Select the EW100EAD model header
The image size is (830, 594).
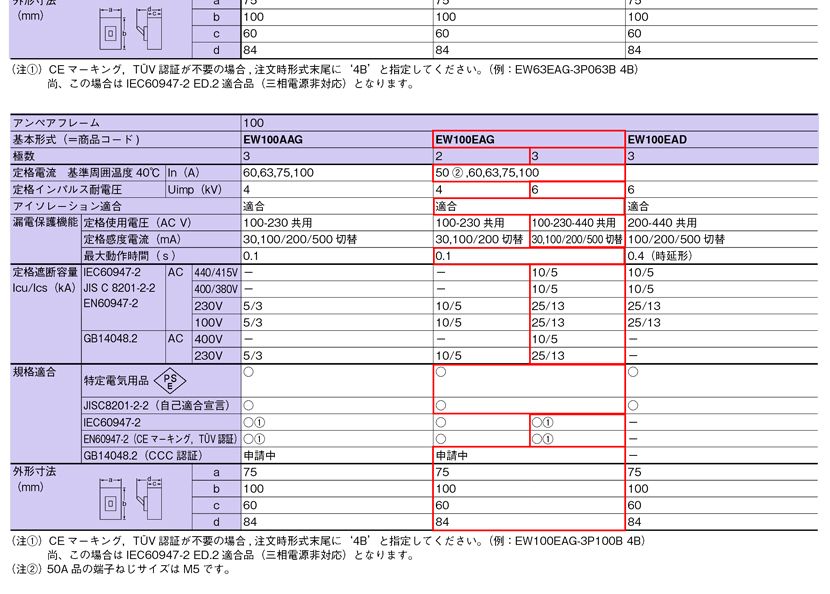point(657,140)
